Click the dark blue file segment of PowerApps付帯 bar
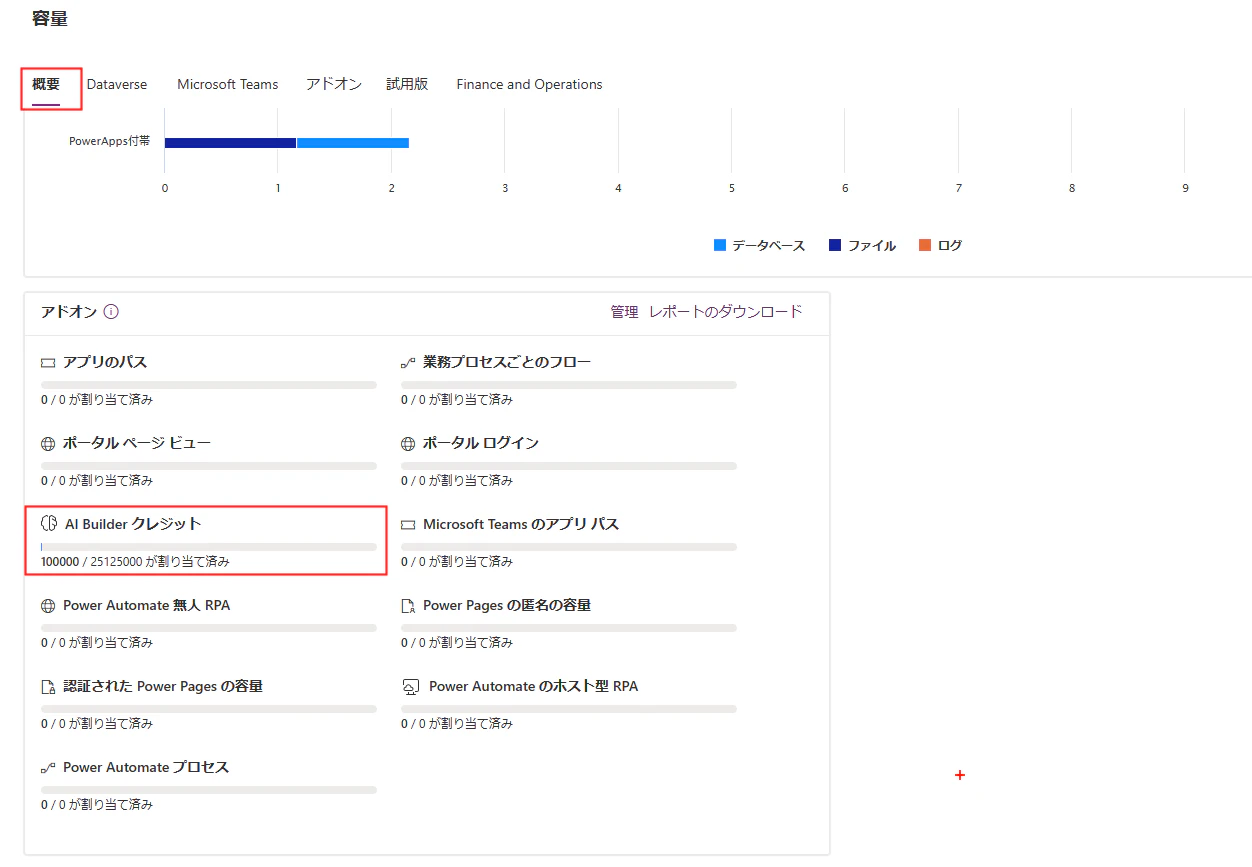 click(230, 143)
